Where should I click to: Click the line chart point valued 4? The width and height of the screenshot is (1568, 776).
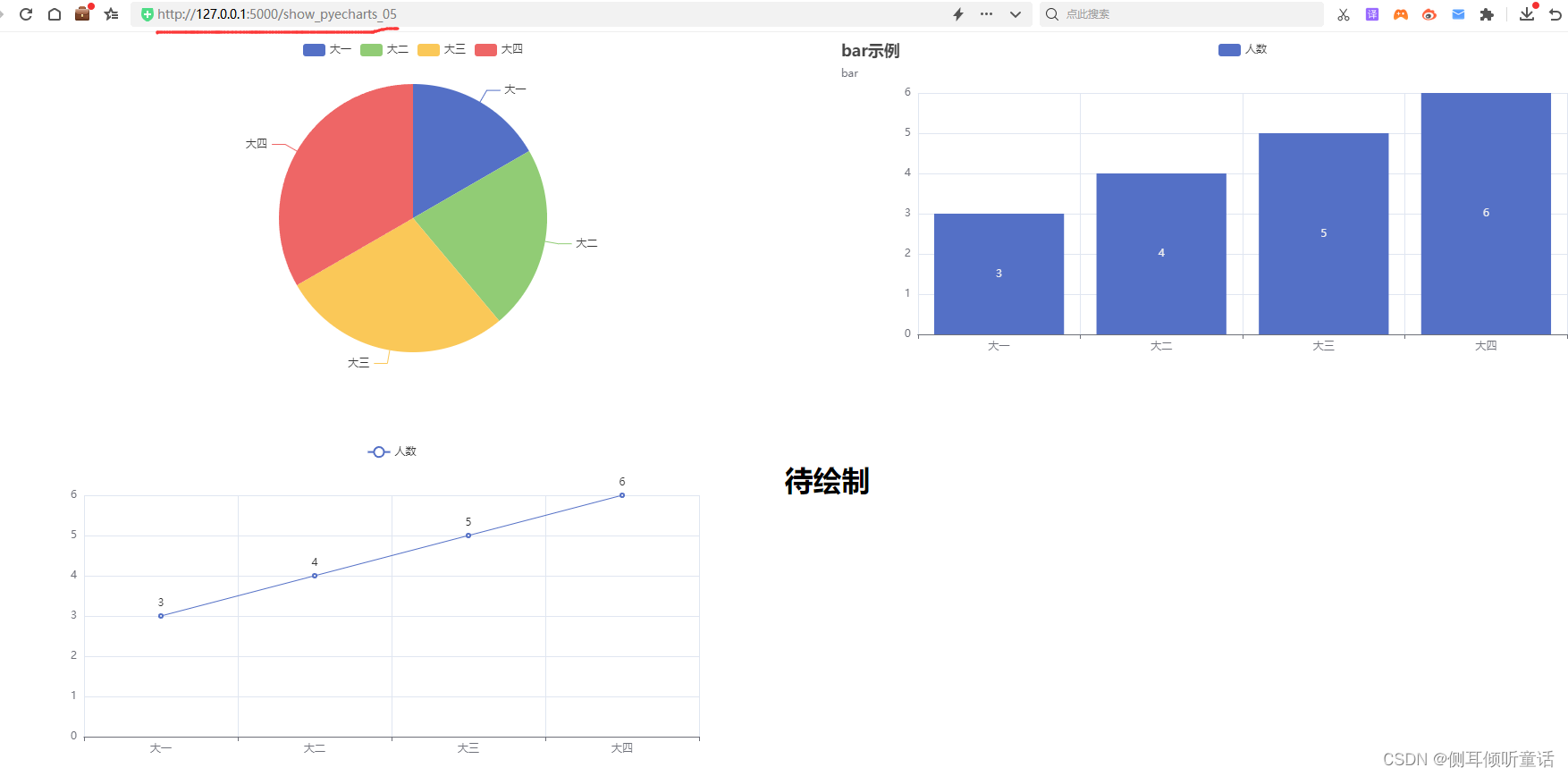(x=315, y=576)
